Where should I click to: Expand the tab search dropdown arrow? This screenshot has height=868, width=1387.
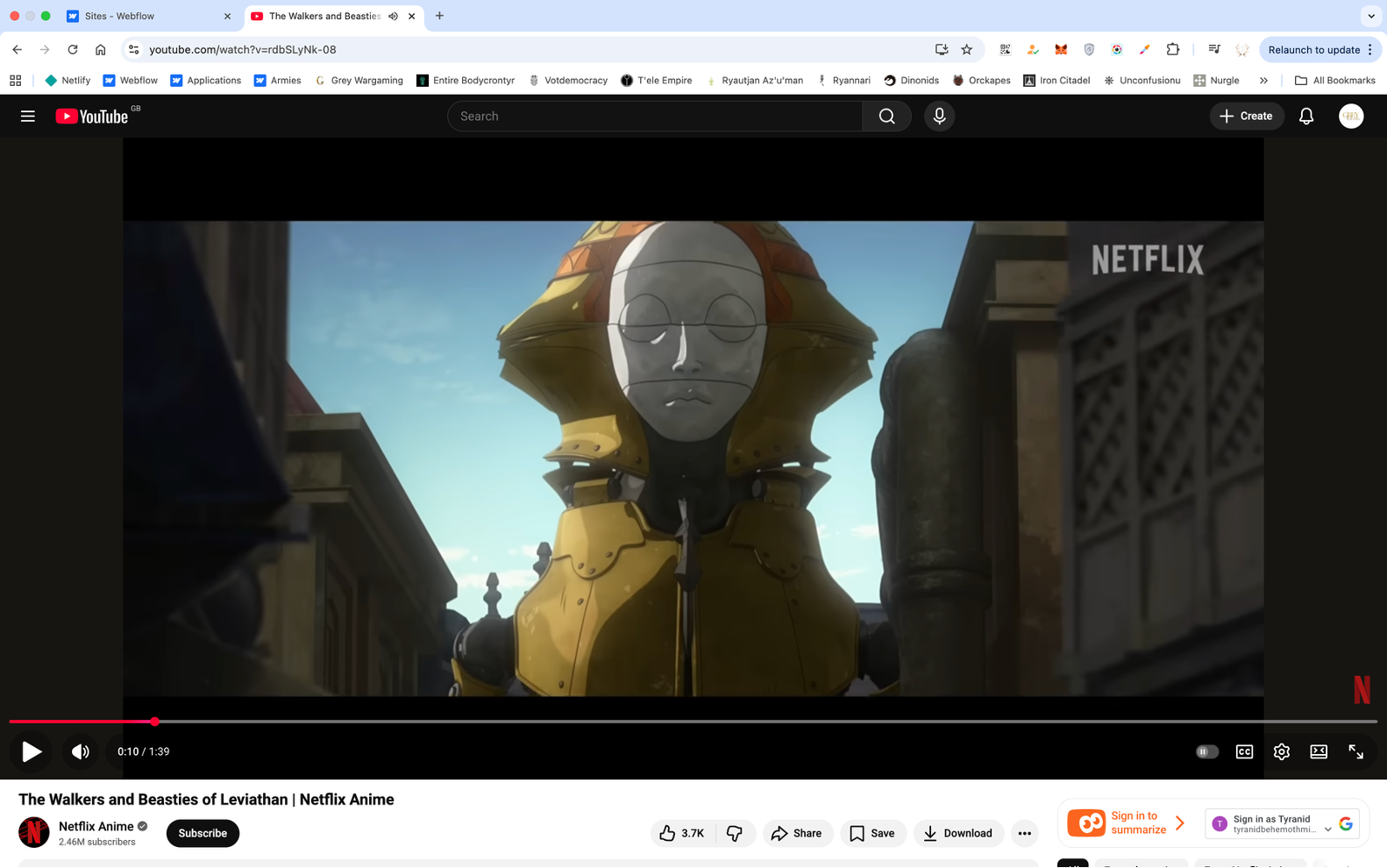point(1370,16)
